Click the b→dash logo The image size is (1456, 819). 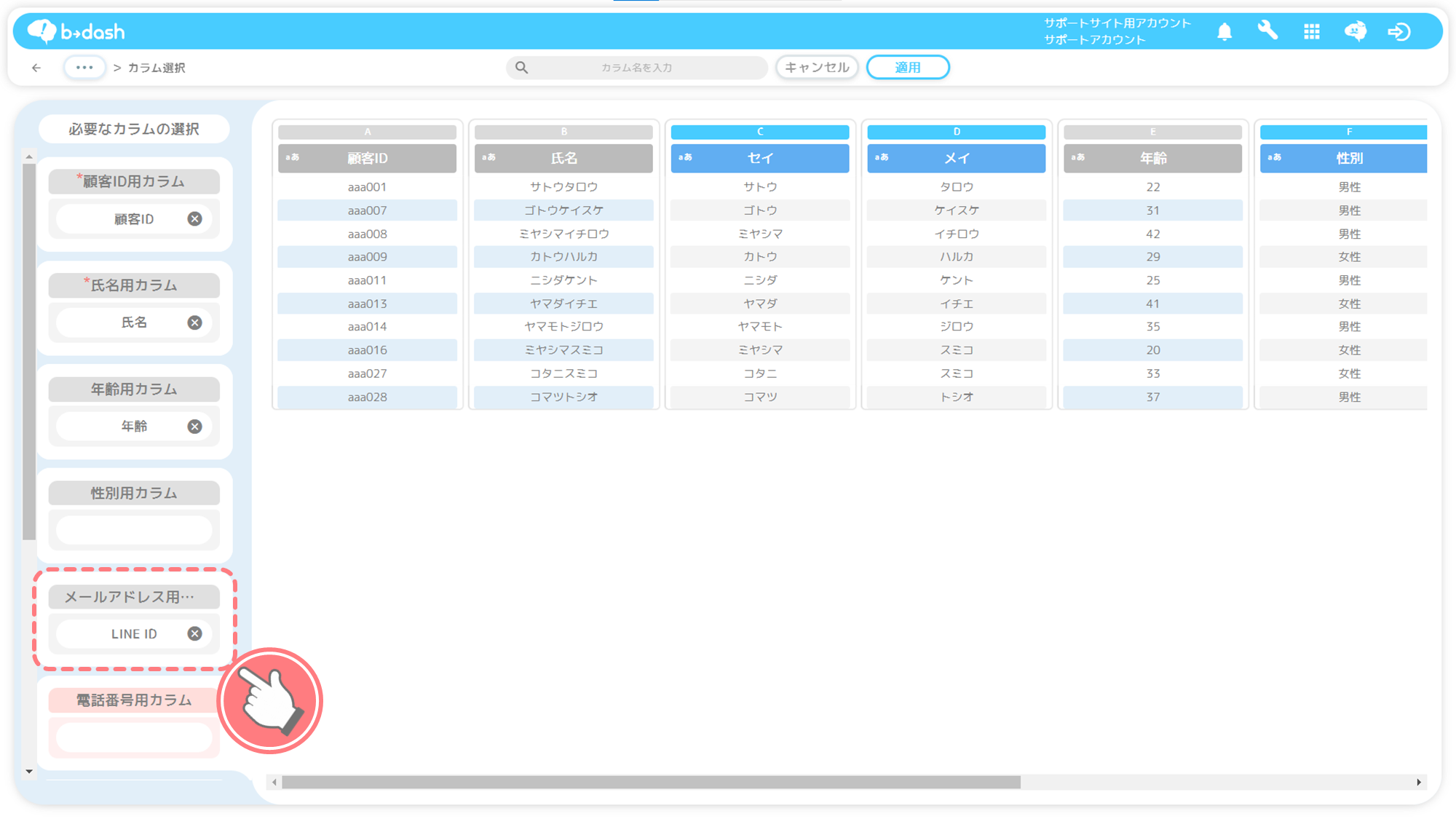(x=76, y=31)
